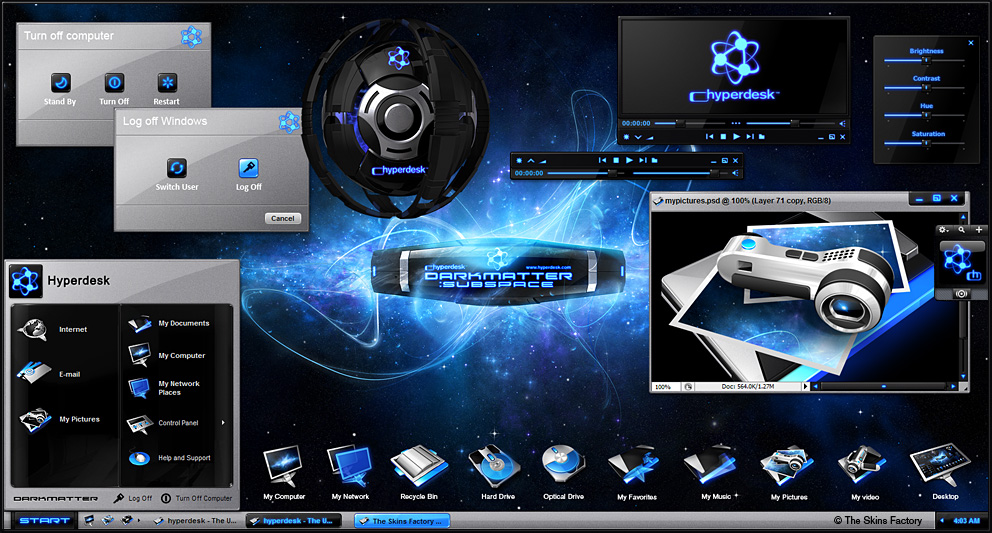The height and width of the screenshot is (533, 992).
Task: Click the Log Off key icon in dialog
Action: tap(248, 168)
